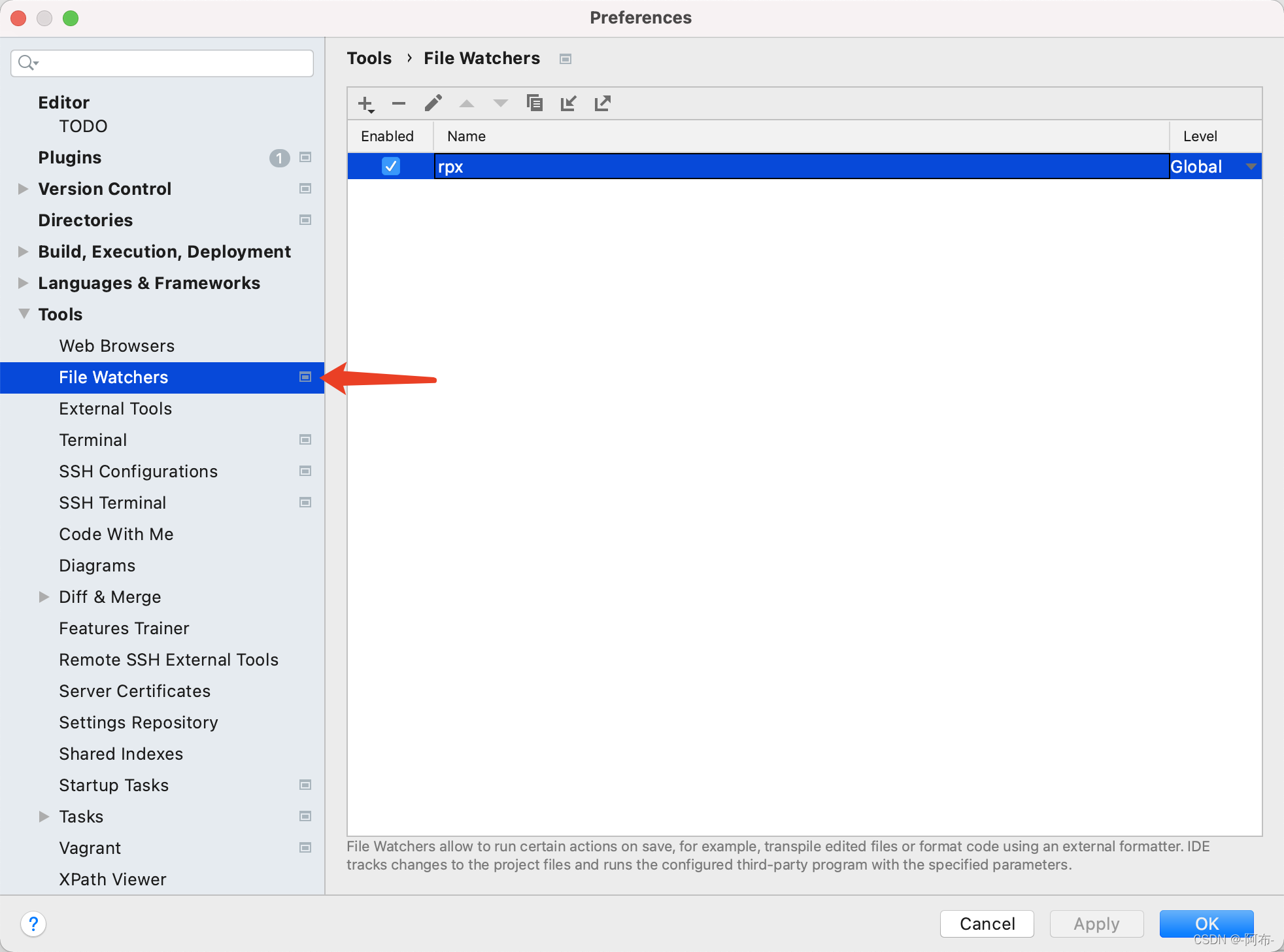Export the rpx watcher
This screenshot has height=952, width=1284.
602,103
